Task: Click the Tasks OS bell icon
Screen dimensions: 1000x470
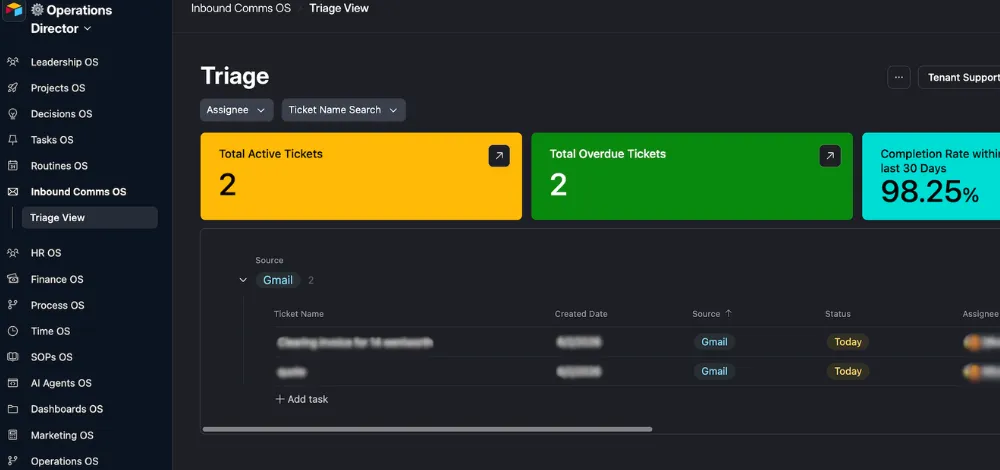Action: pyautogui.click(x=13, y=140)
